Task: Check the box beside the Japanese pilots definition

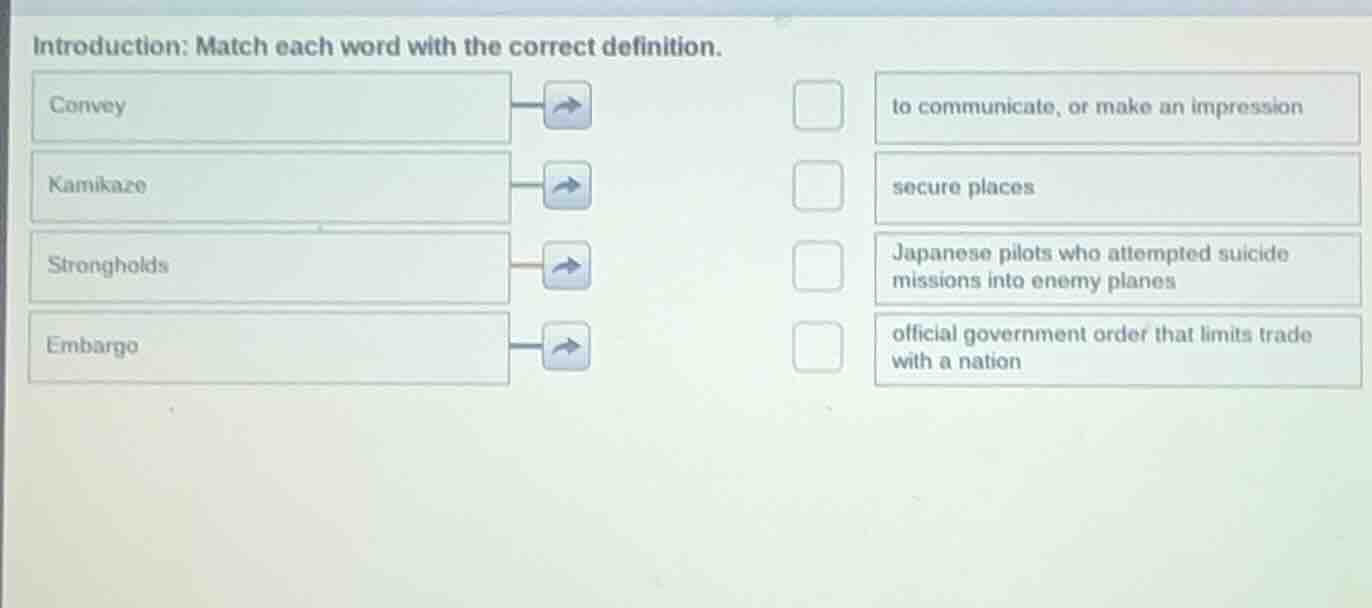Action: tap(817, 264)
